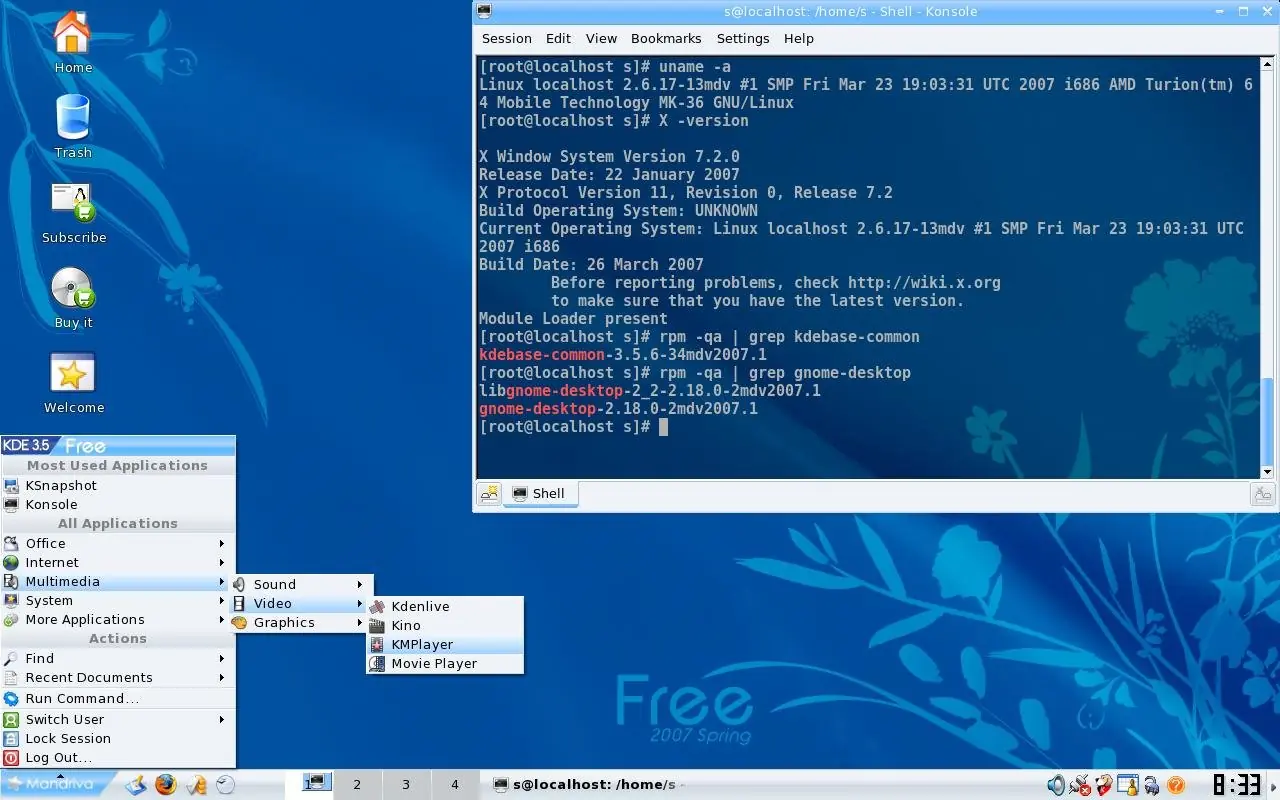Viewport: 1280px width, 800px height.
Task: Click the Konsole scrollbar up arrow
Action: (1268, 63)
